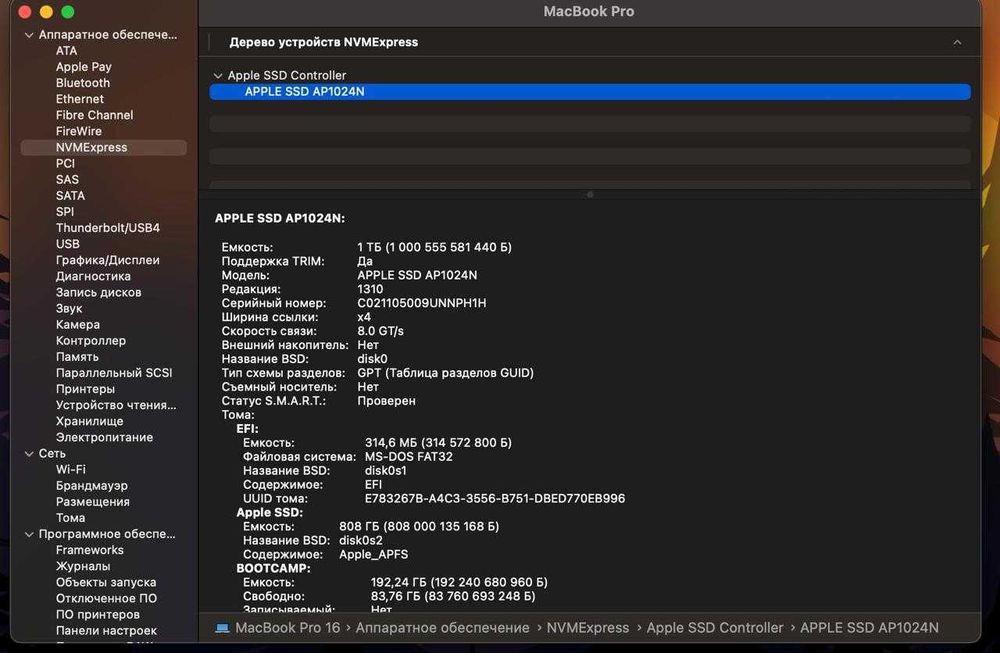Collapse the Аппаратное обеспечение section

pyautogui.click(x=29, y=35)
